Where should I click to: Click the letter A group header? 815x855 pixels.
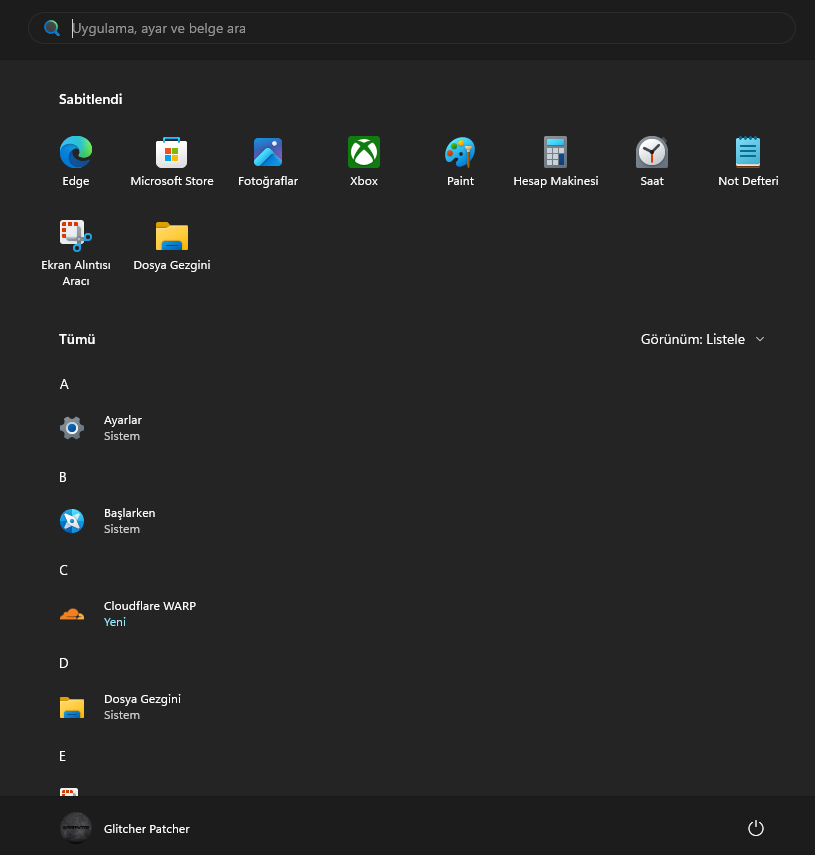64,384
